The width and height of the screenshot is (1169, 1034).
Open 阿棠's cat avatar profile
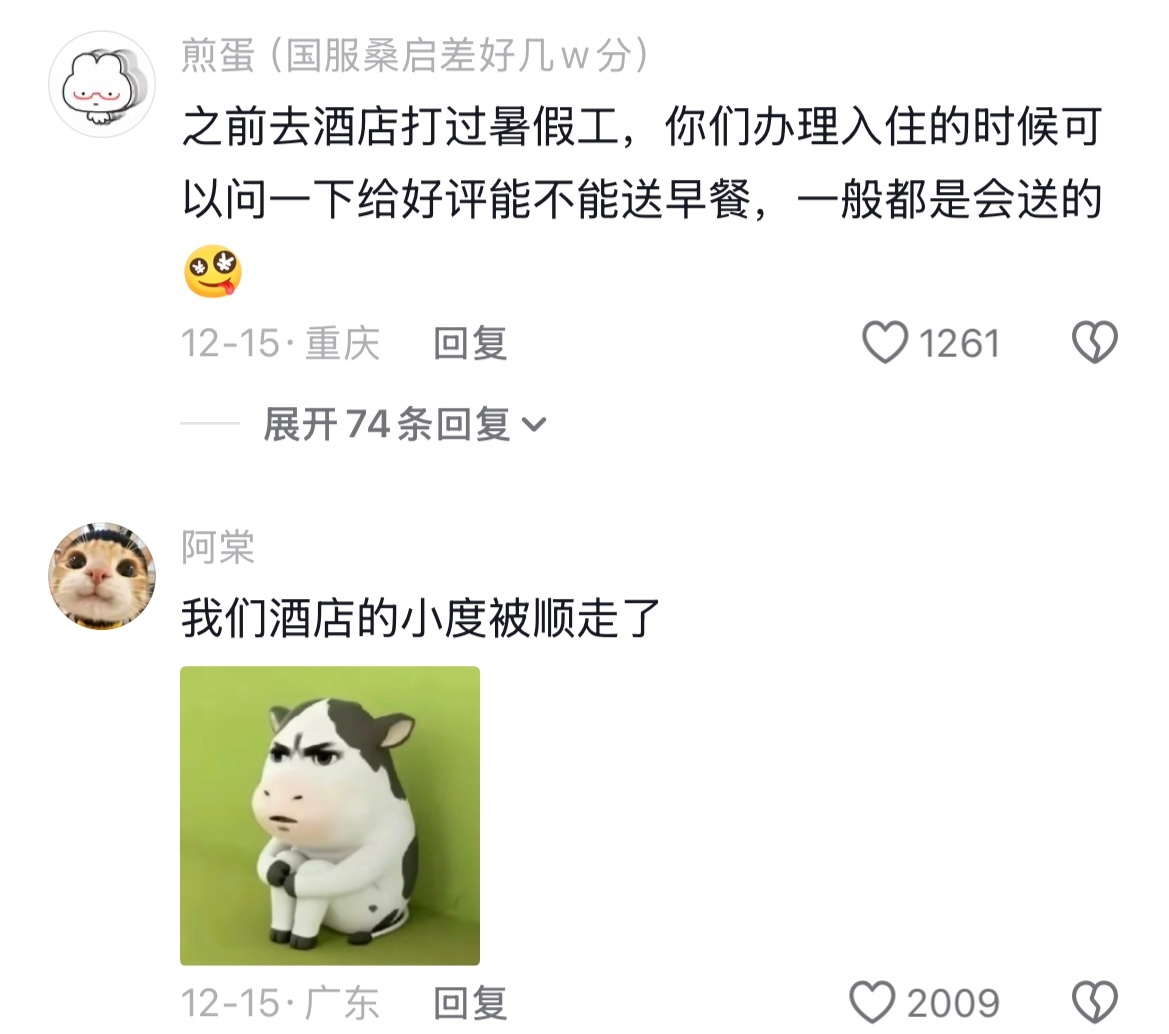[x=102, y=576]
